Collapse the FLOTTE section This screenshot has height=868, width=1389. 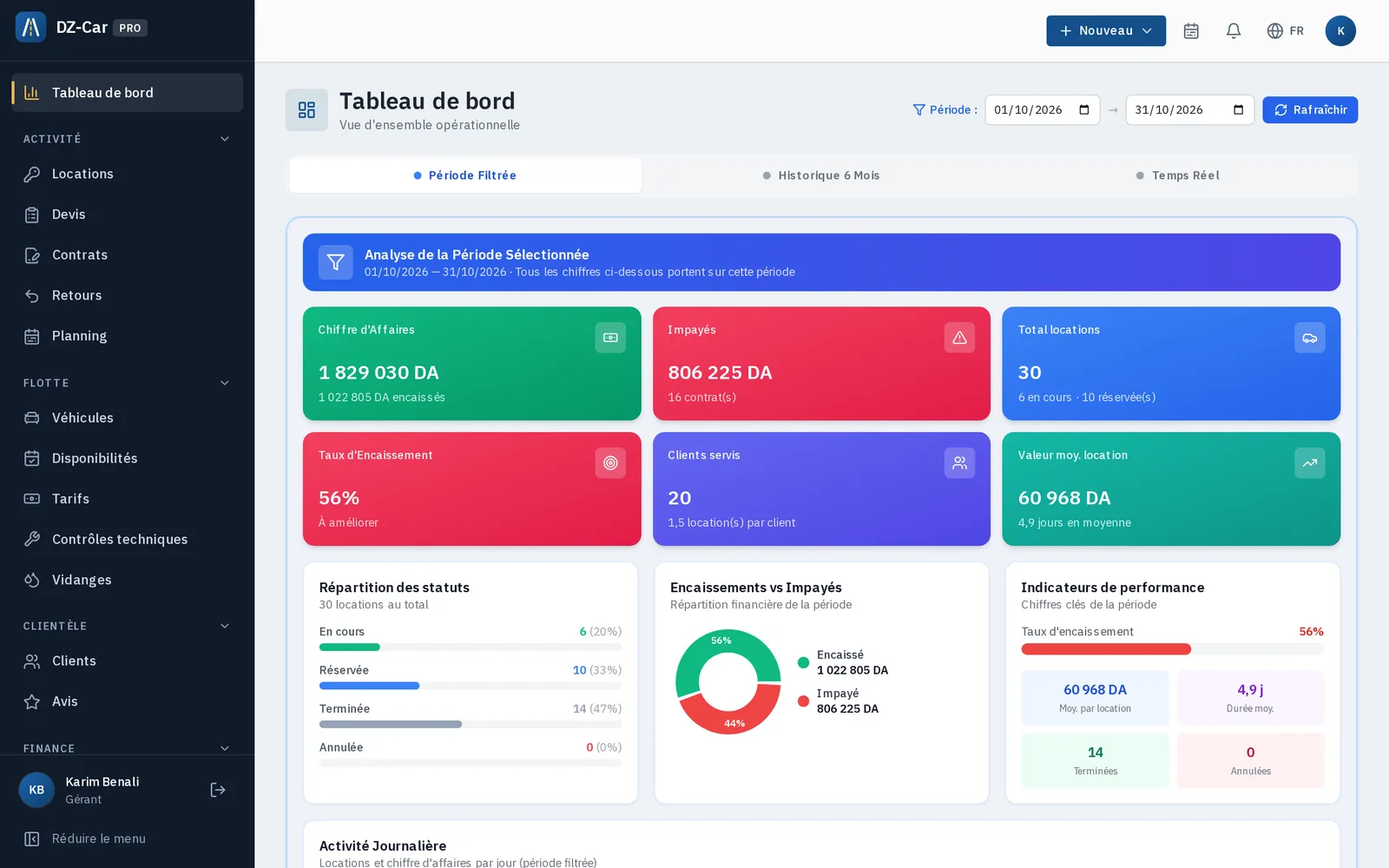pos(127,383)
